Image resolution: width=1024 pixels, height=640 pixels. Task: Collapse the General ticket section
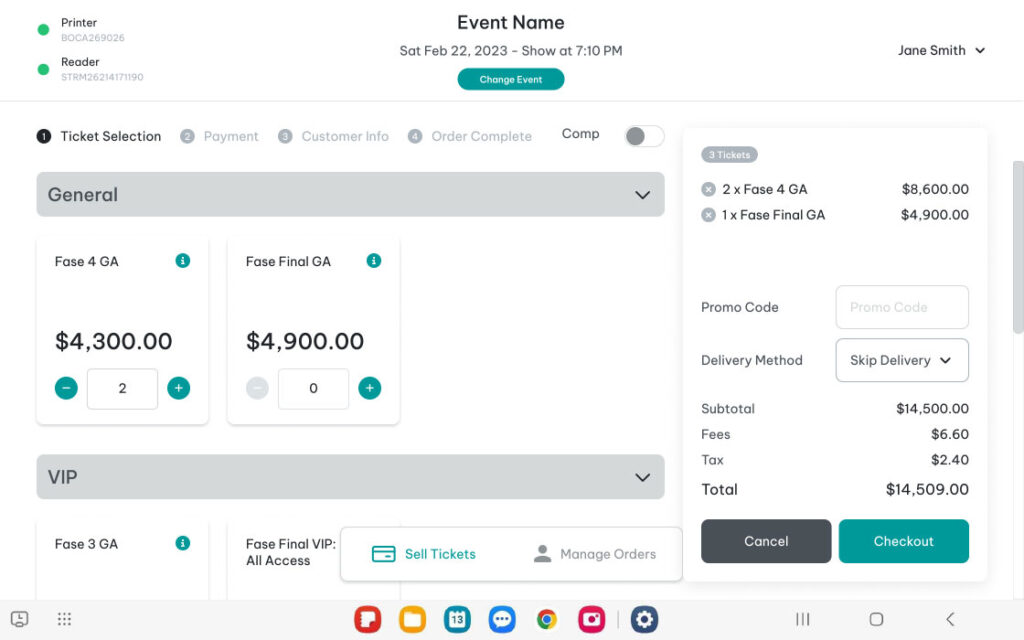(x=643, y=195)
